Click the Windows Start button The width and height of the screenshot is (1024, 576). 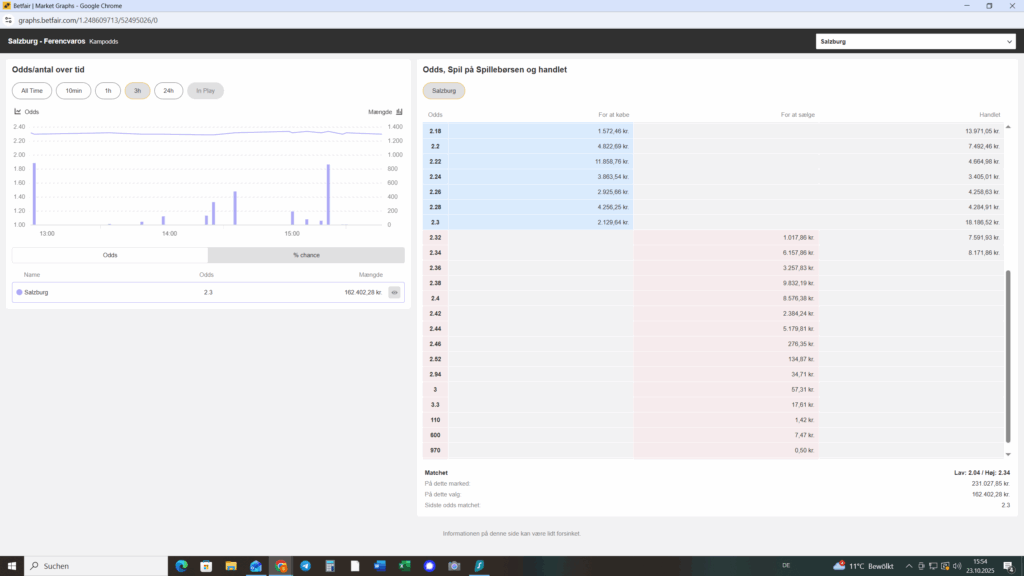(12, 566)
